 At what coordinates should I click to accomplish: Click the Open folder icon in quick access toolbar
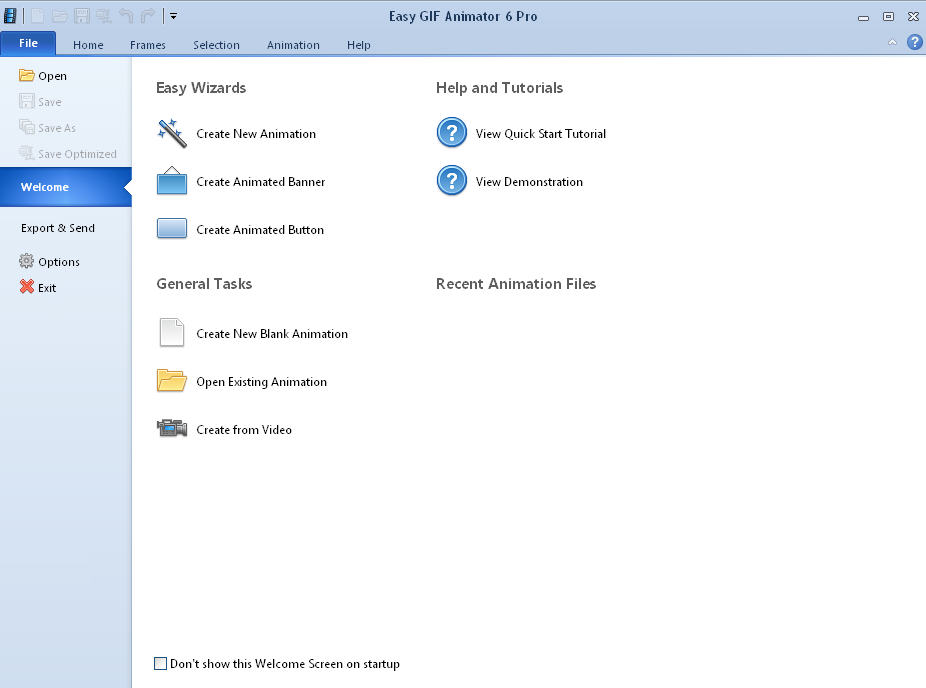[x=60, y=16]
